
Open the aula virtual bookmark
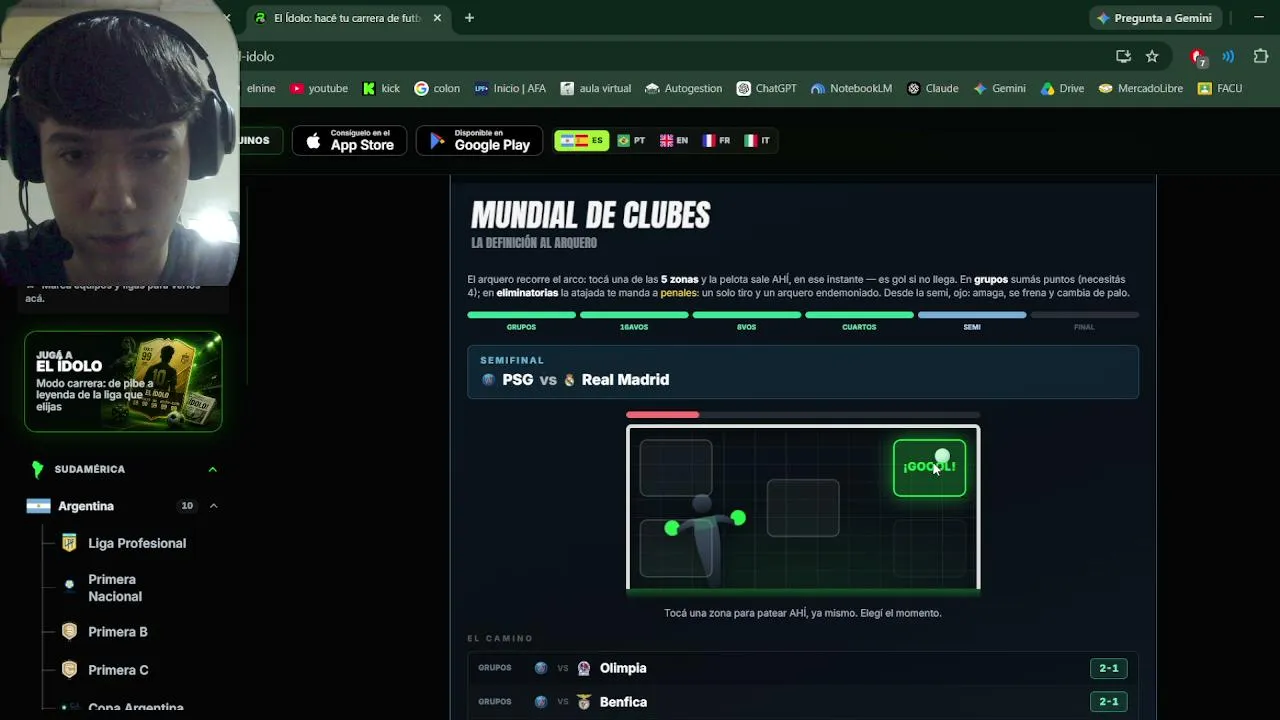coord(595,88)
